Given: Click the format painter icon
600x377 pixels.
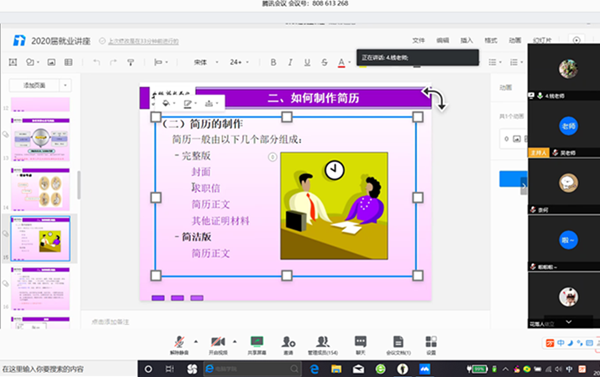Looking at the screenshot, I should [130, 62].
